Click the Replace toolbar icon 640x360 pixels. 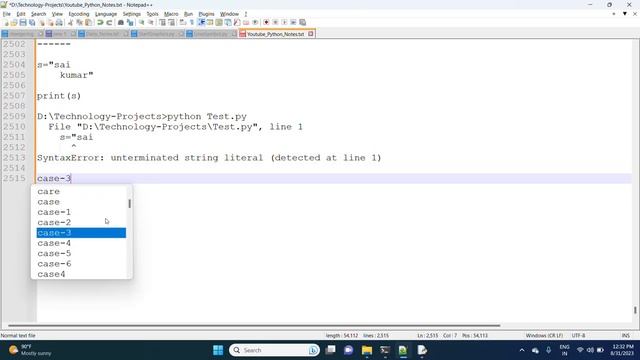click(130, 22)
